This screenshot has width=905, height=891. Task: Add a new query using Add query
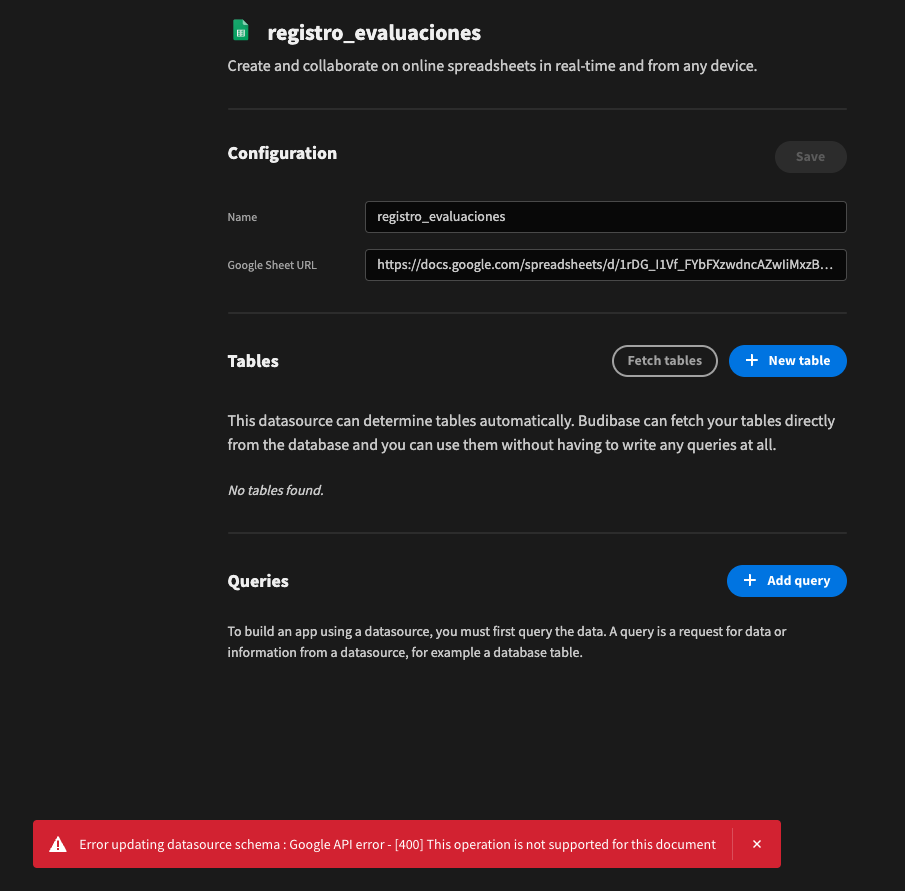(787, 581)
